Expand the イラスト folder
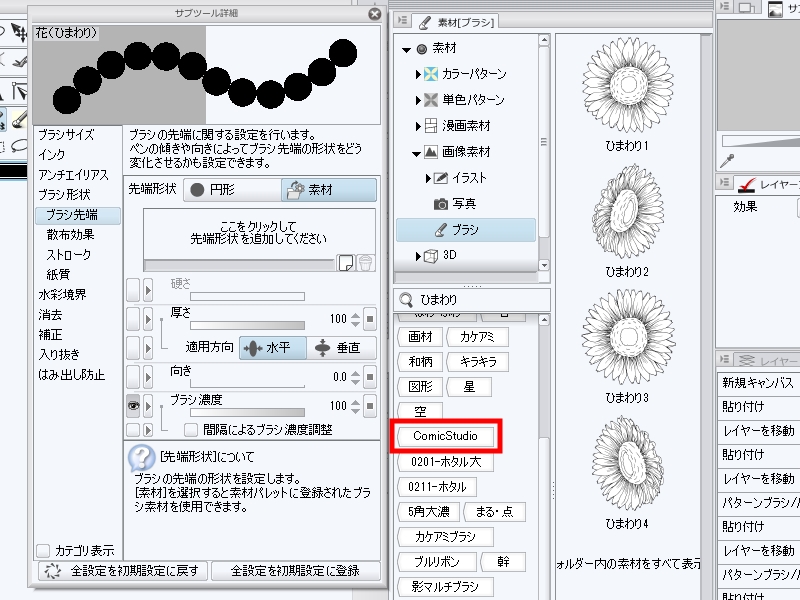800x600 pixels. [x=428, y=178]
